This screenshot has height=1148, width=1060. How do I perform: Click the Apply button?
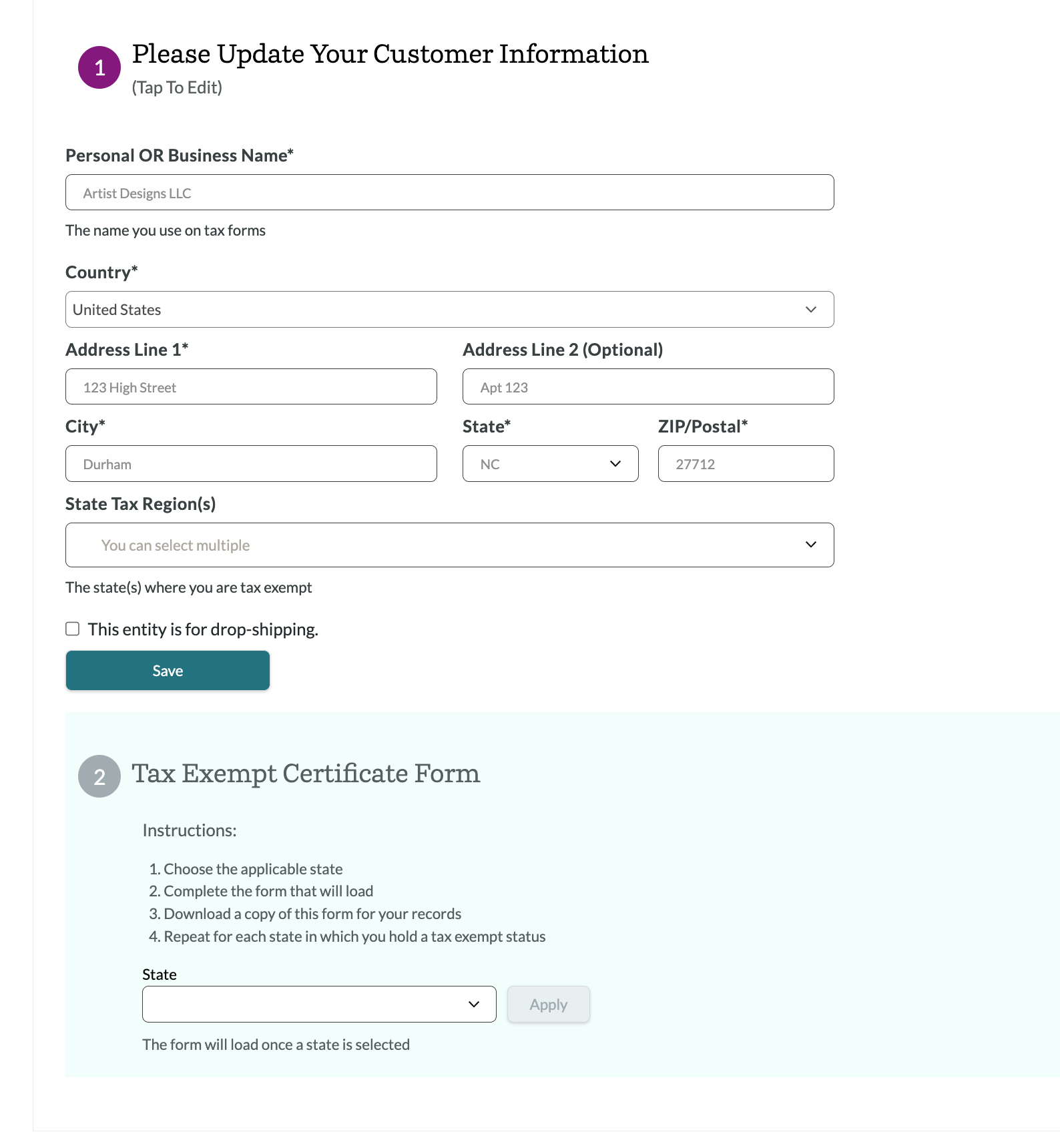point(548,1004)
